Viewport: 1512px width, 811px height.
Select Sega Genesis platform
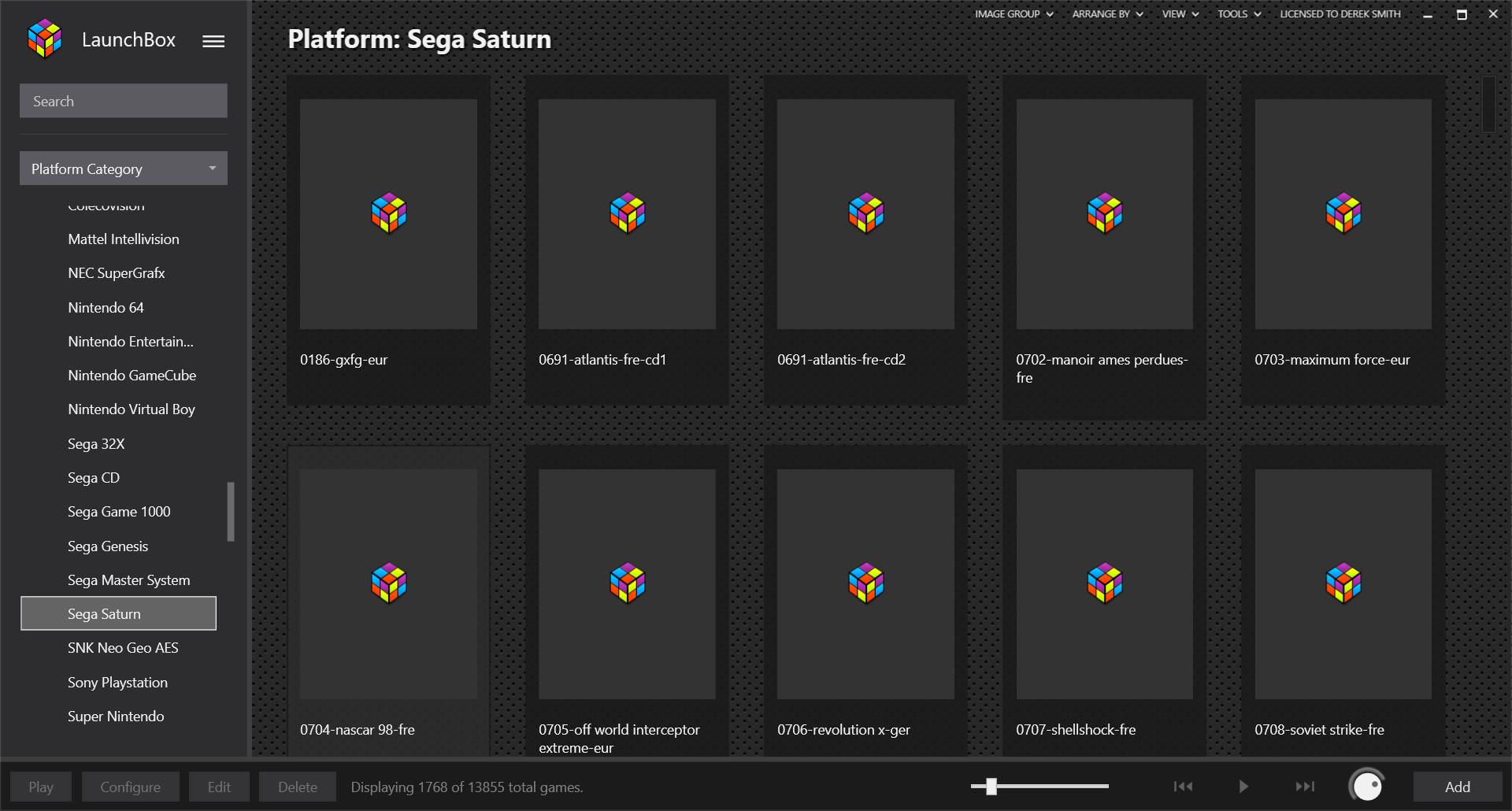tap(108, 546)
